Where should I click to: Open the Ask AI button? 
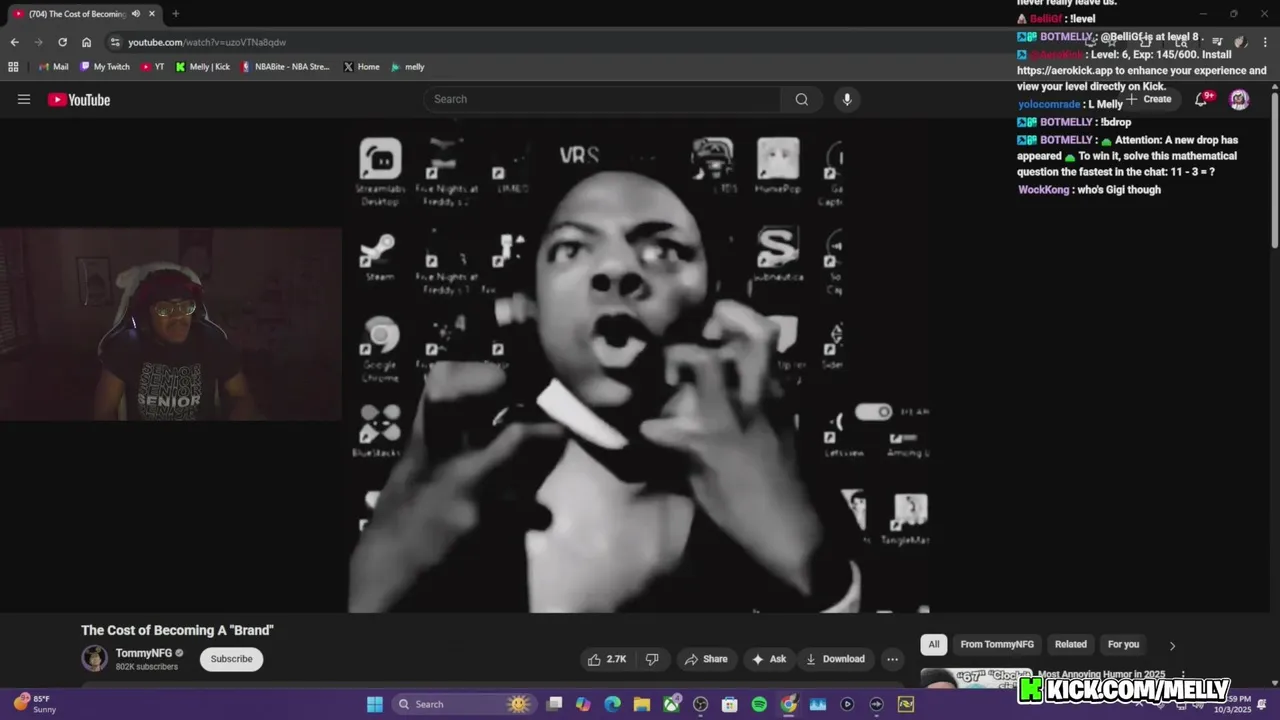(x=769, y=659)
